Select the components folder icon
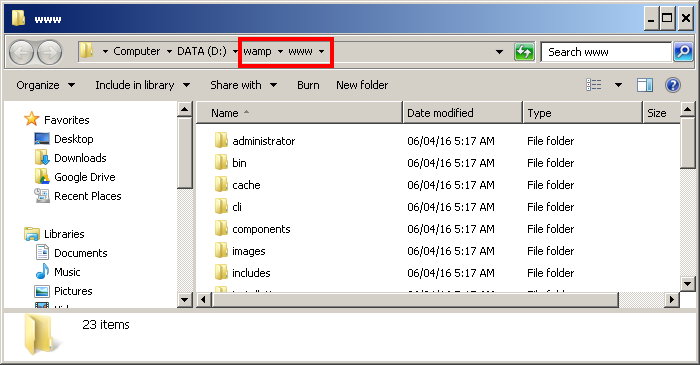The image size is (700, 365). coord(221,228)
